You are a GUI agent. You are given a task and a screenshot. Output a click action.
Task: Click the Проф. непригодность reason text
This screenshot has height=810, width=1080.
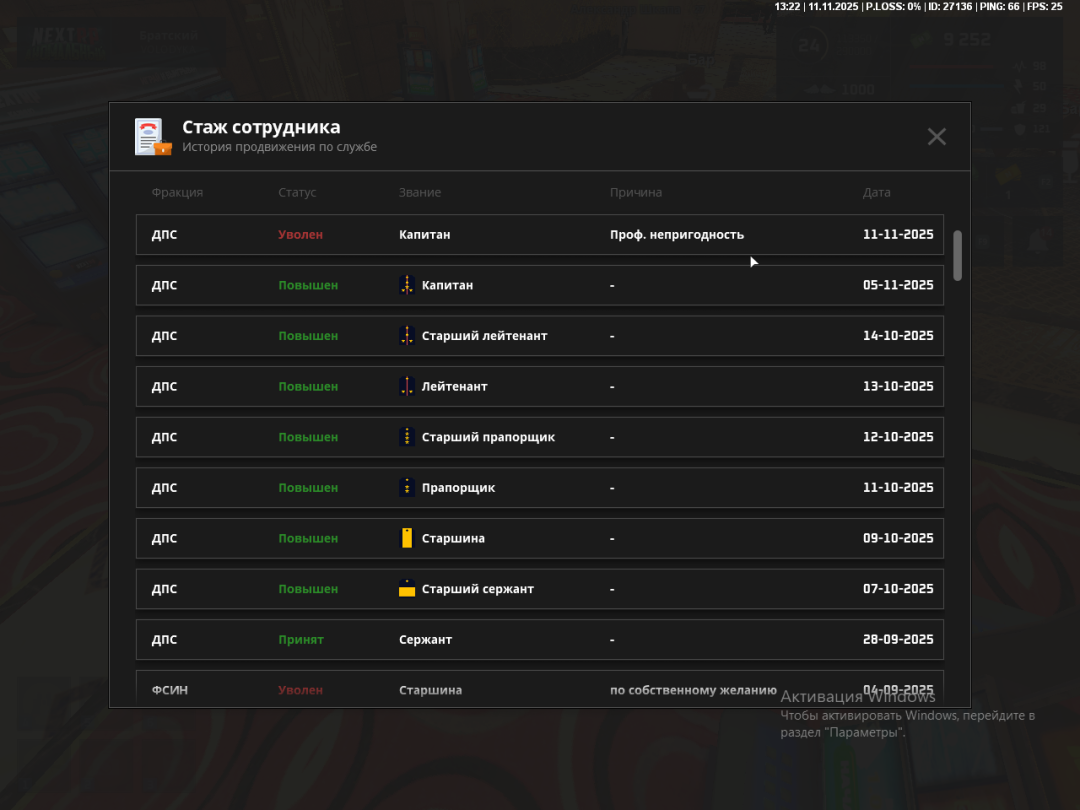coord(677,235)
